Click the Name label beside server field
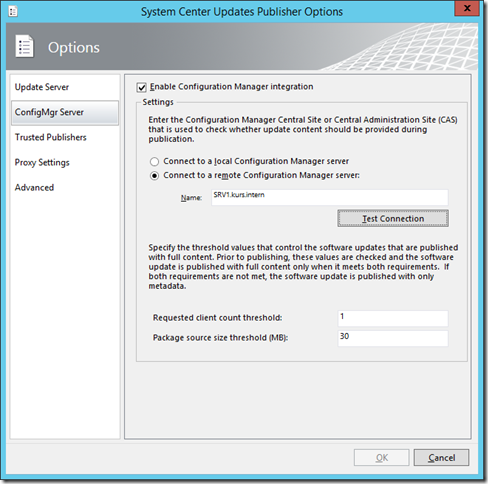Screen dimensions: 488x484 [191, 198]
